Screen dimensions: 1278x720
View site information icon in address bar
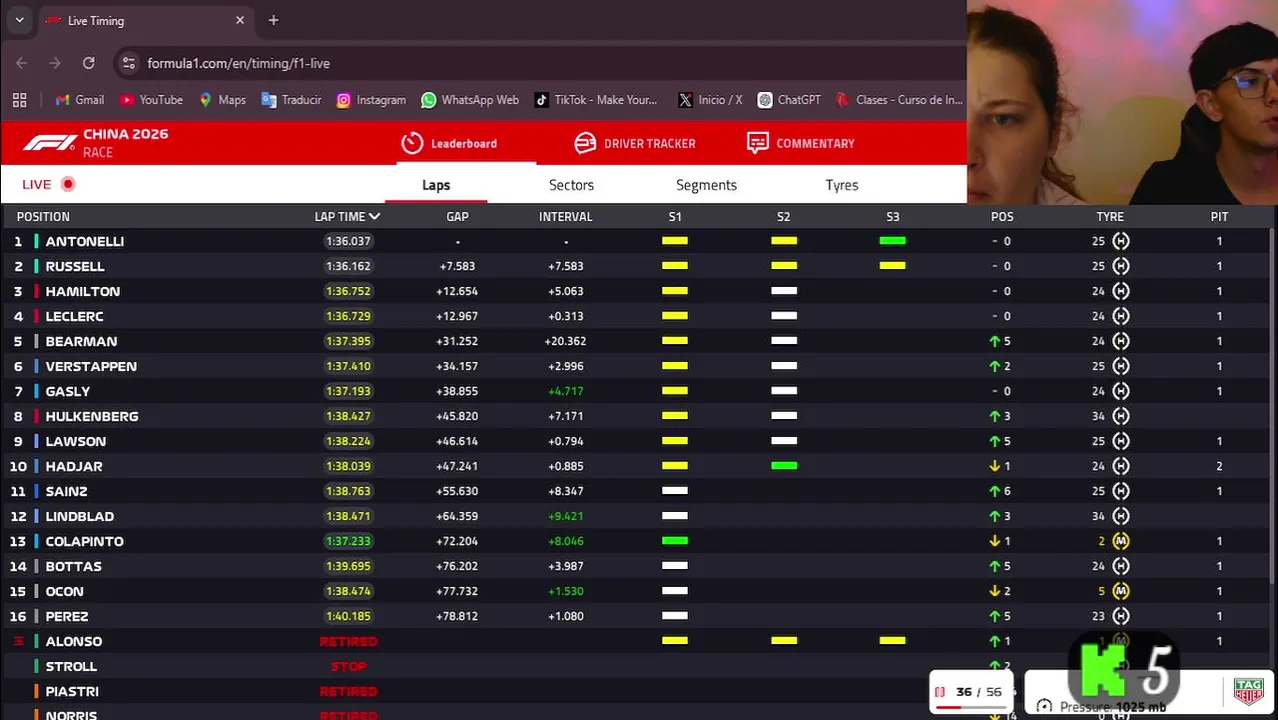tap(128, 63)
